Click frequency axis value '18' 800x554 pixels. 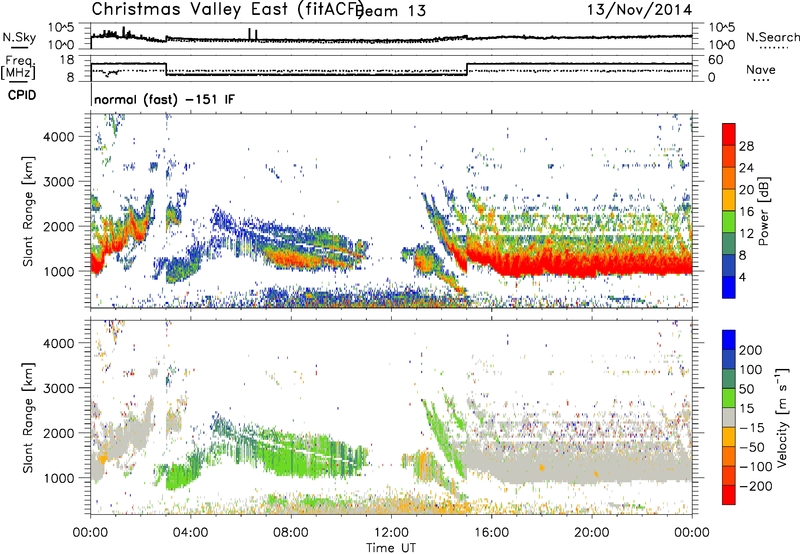pyautogui.click(x=66, y=60)
